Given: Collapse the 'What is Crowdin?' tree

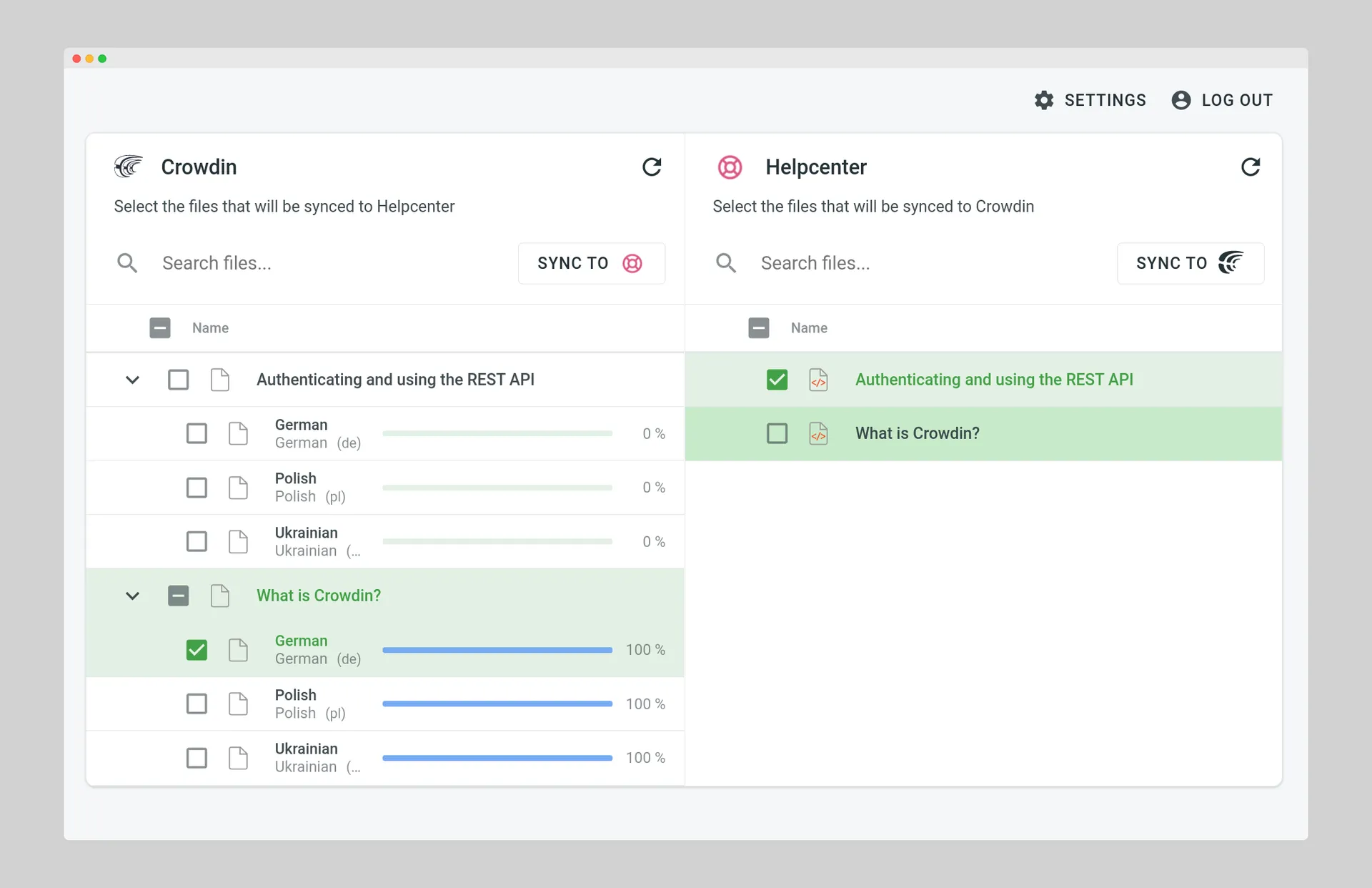Looking at the screenshot, I should (x=132, y=596).
